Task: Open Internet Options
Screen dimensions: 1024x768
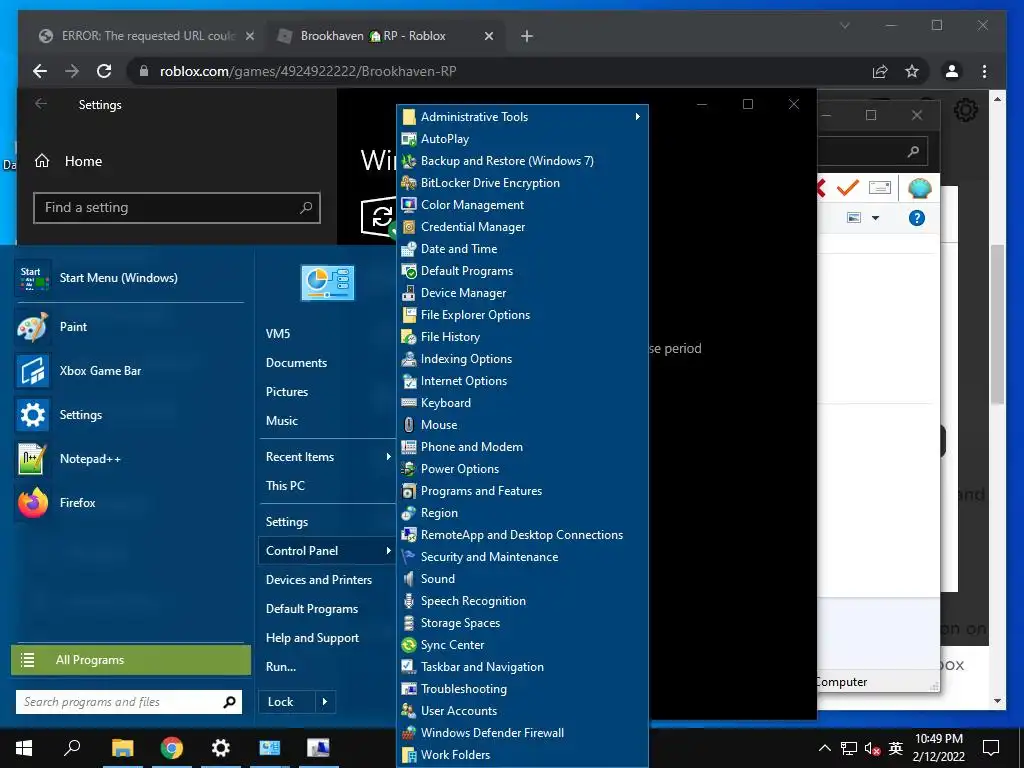Action: click(x=522, y=381)
